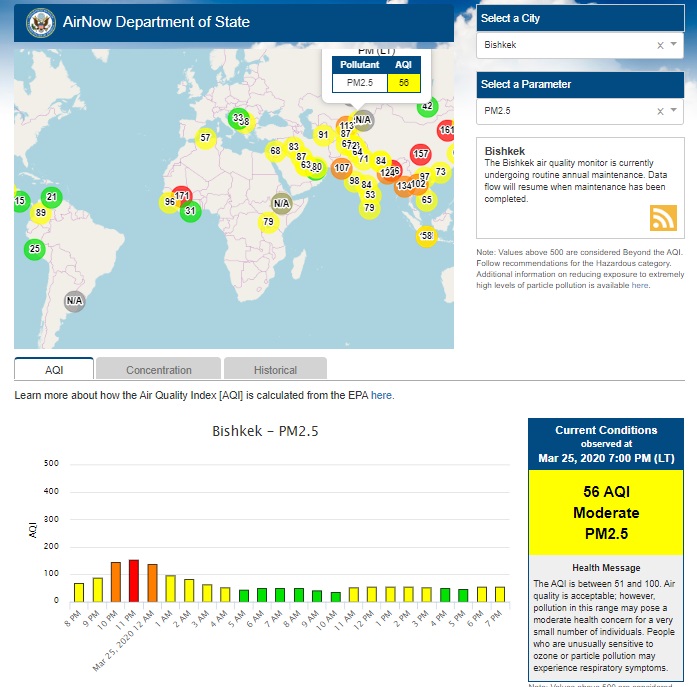Image resolution: width=697 pixels, height=687 pixels.
Task: Open the Historical tab
Action: pos(275,370)
